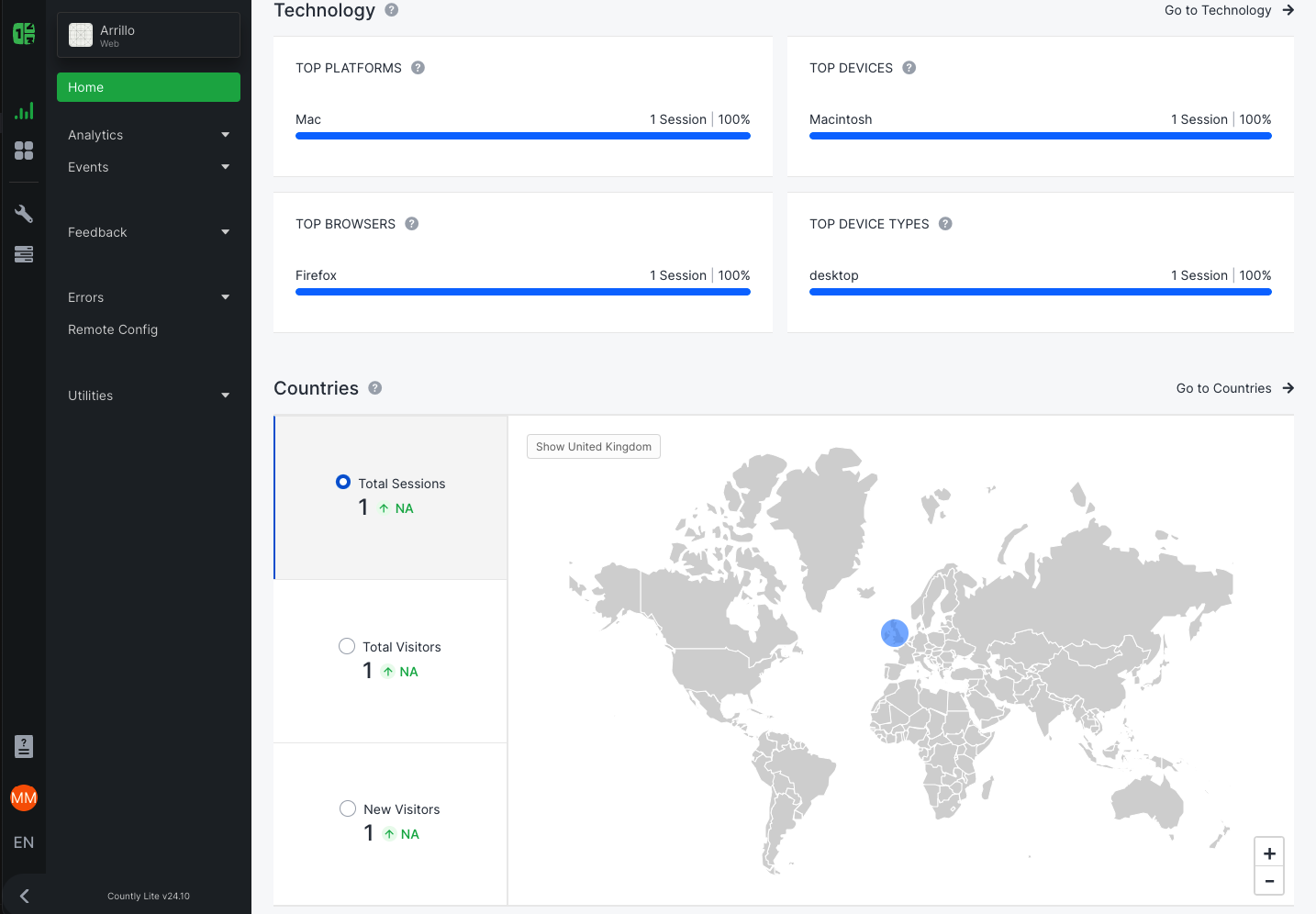Select the New Visitors radio button
Viewport: 1316px width, 914px height.
[348, 808]
